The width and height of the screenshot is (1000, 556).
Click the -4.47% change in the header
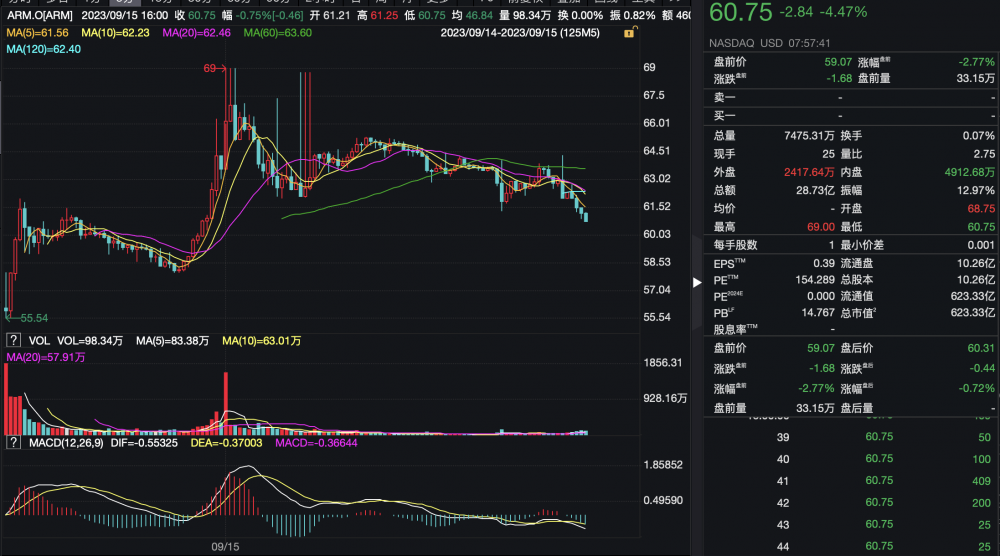[843, 12]
